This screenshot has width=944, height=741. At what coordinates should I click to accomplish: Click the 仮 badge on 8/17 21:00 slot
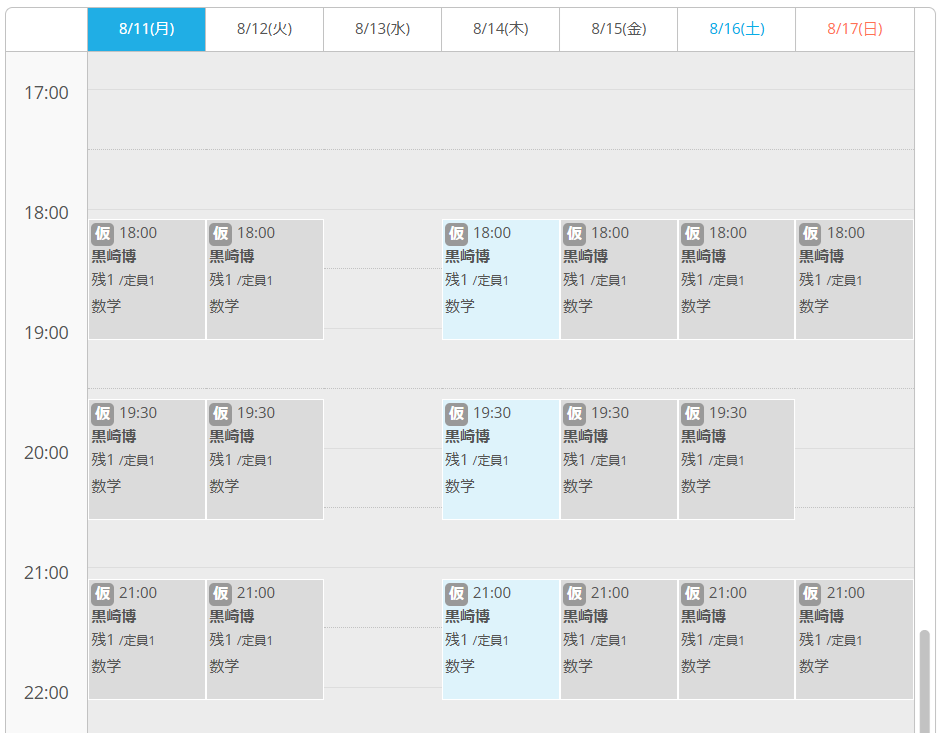coord(810,594)
